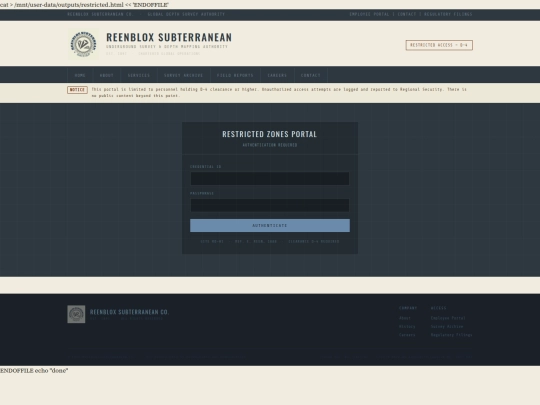Click the 'ENDOFFILE echo "done"' text line
This screenshot has height=405, width=540.
34,371
